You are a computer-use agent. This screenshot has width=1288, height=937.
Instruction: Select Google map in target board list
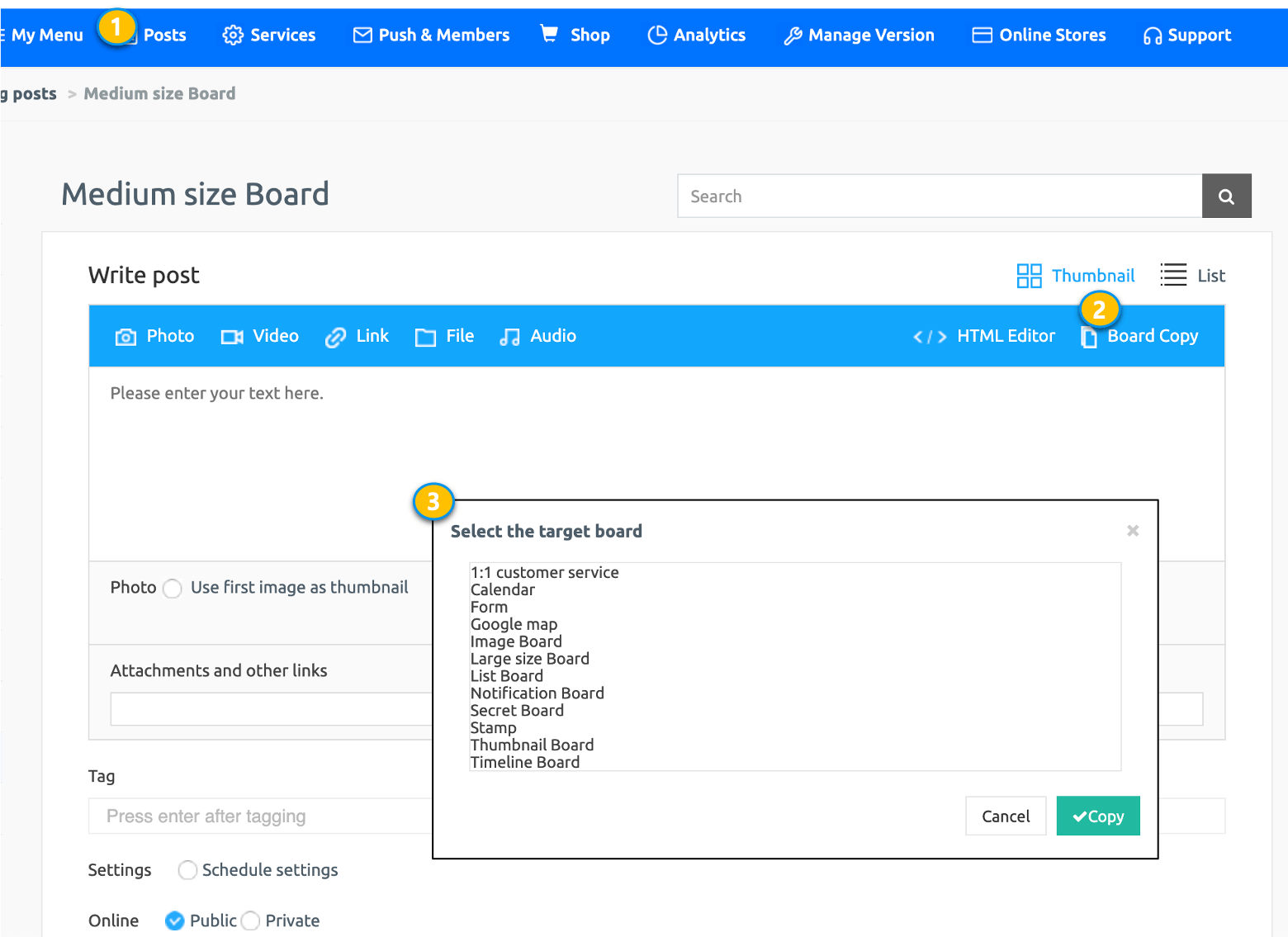[x=514, y=624]
